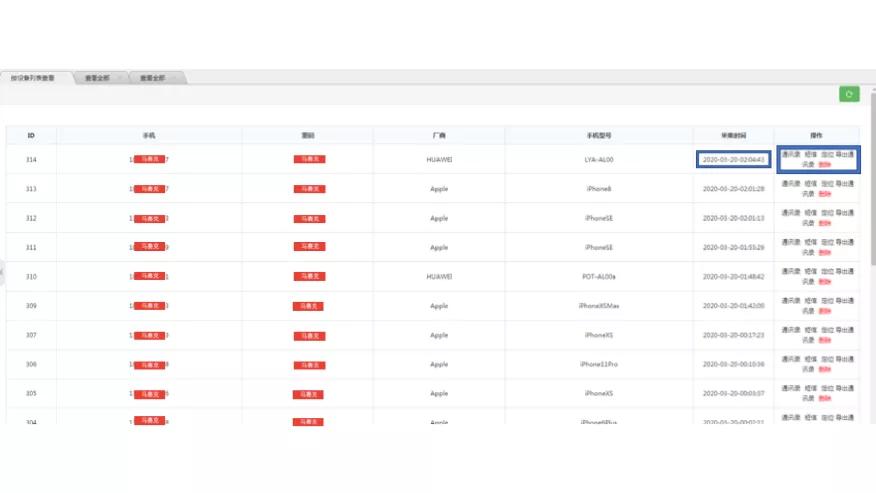Image resolution: width=876 pixels, height=493 pixels.
Task: Switch to the 按设备列表查看 tab
Action: [x=34, y=78]
